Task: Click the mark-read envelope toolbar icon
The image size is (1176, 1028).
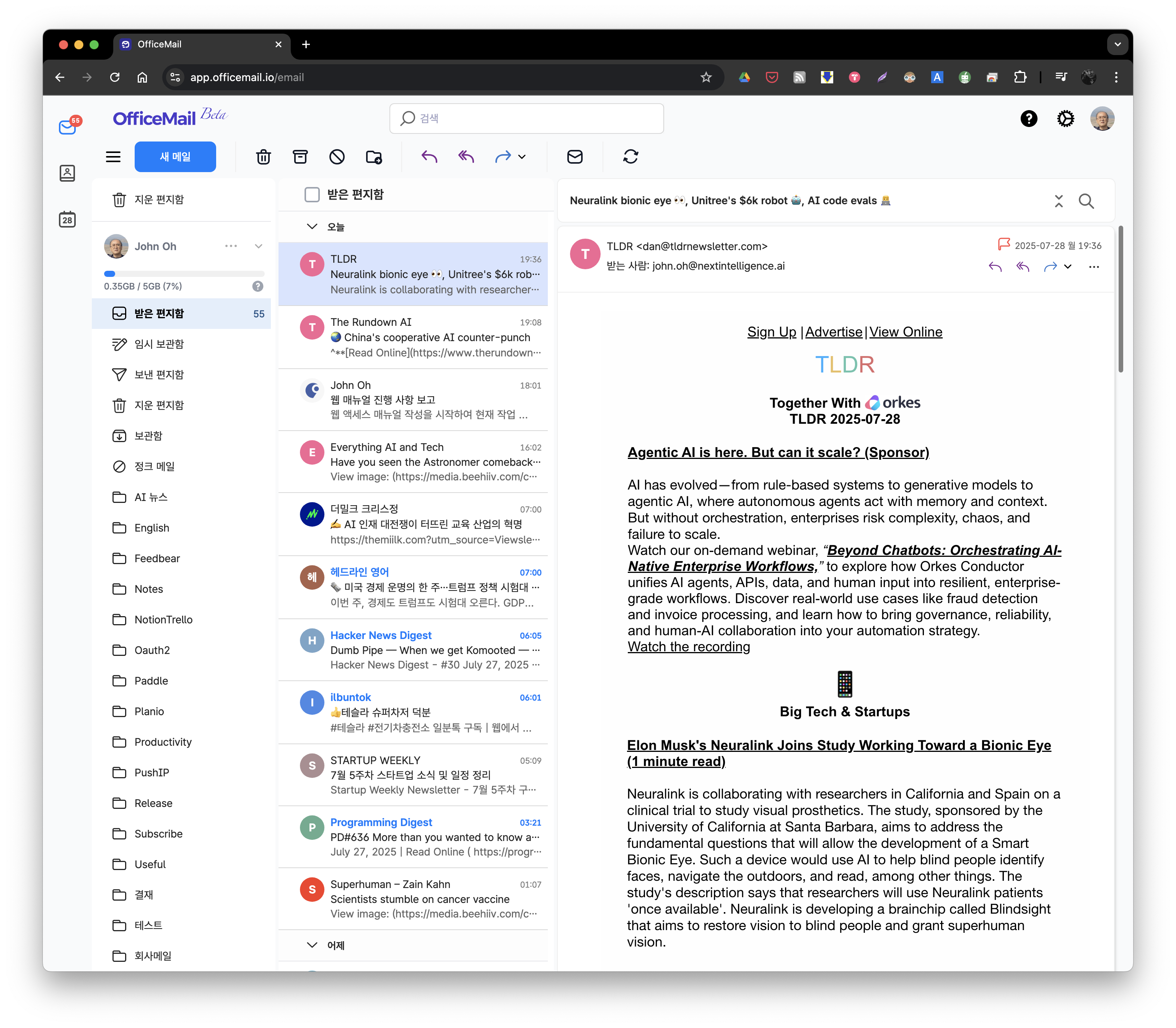Action: 575,157
